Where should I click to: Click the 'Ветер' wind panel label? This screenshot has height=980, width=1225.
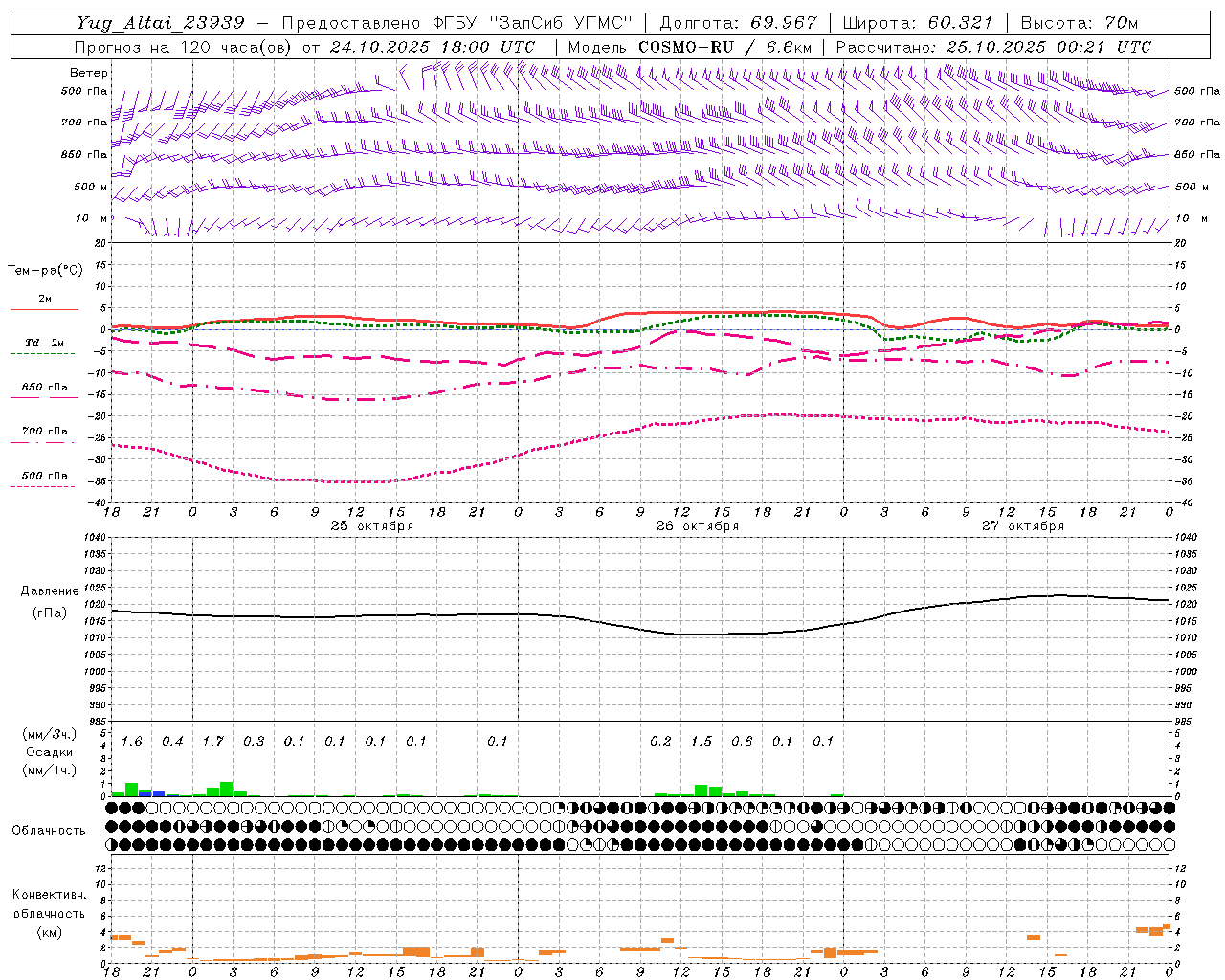[x=89, y=73]
